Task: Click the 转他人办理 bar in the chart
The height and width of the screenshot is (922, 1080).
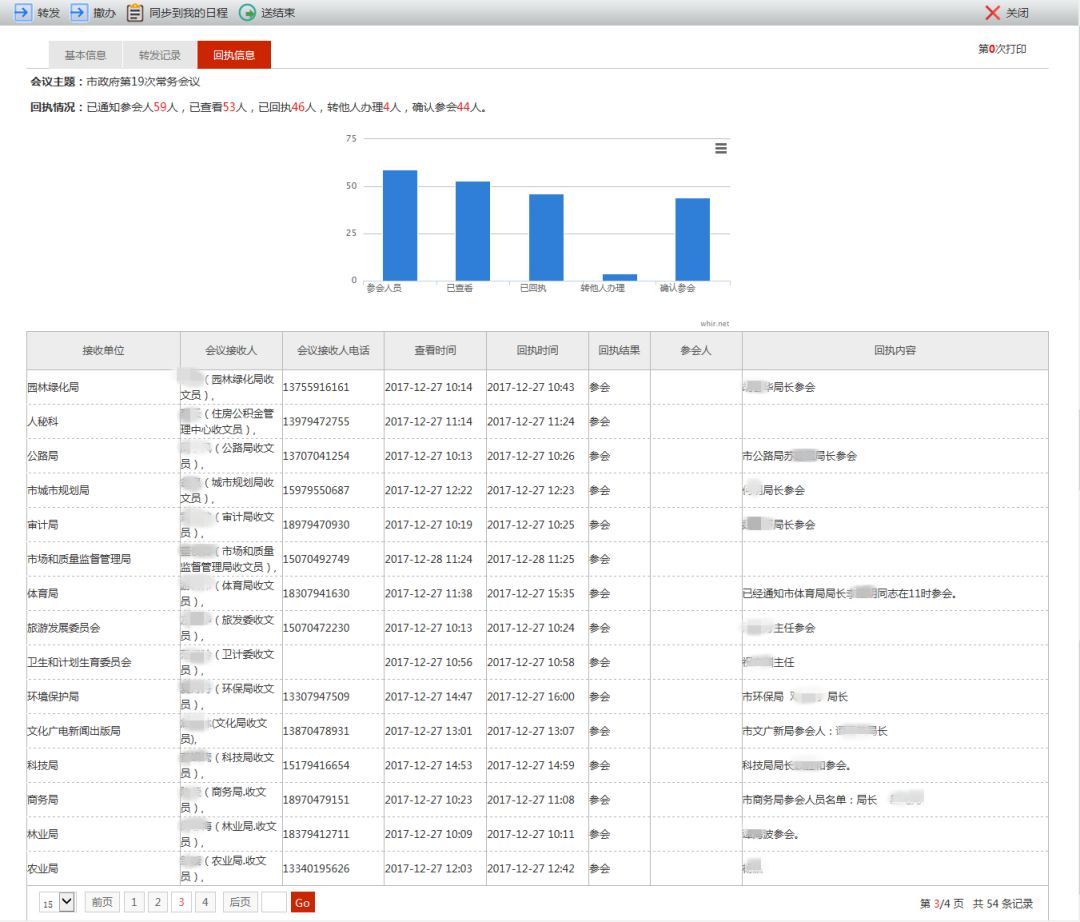Action: (x=619, y=277)
